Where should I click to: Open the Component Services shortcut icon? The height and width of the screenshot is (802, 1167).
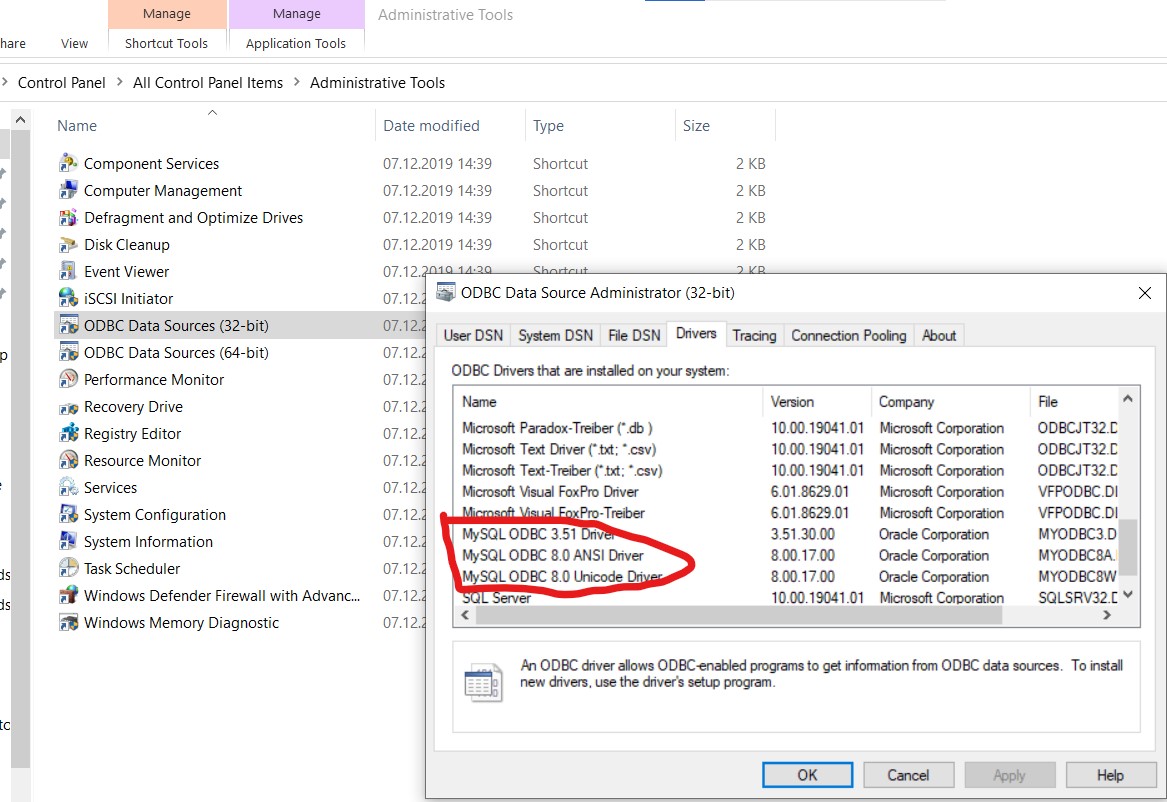[x=68, y=164]
